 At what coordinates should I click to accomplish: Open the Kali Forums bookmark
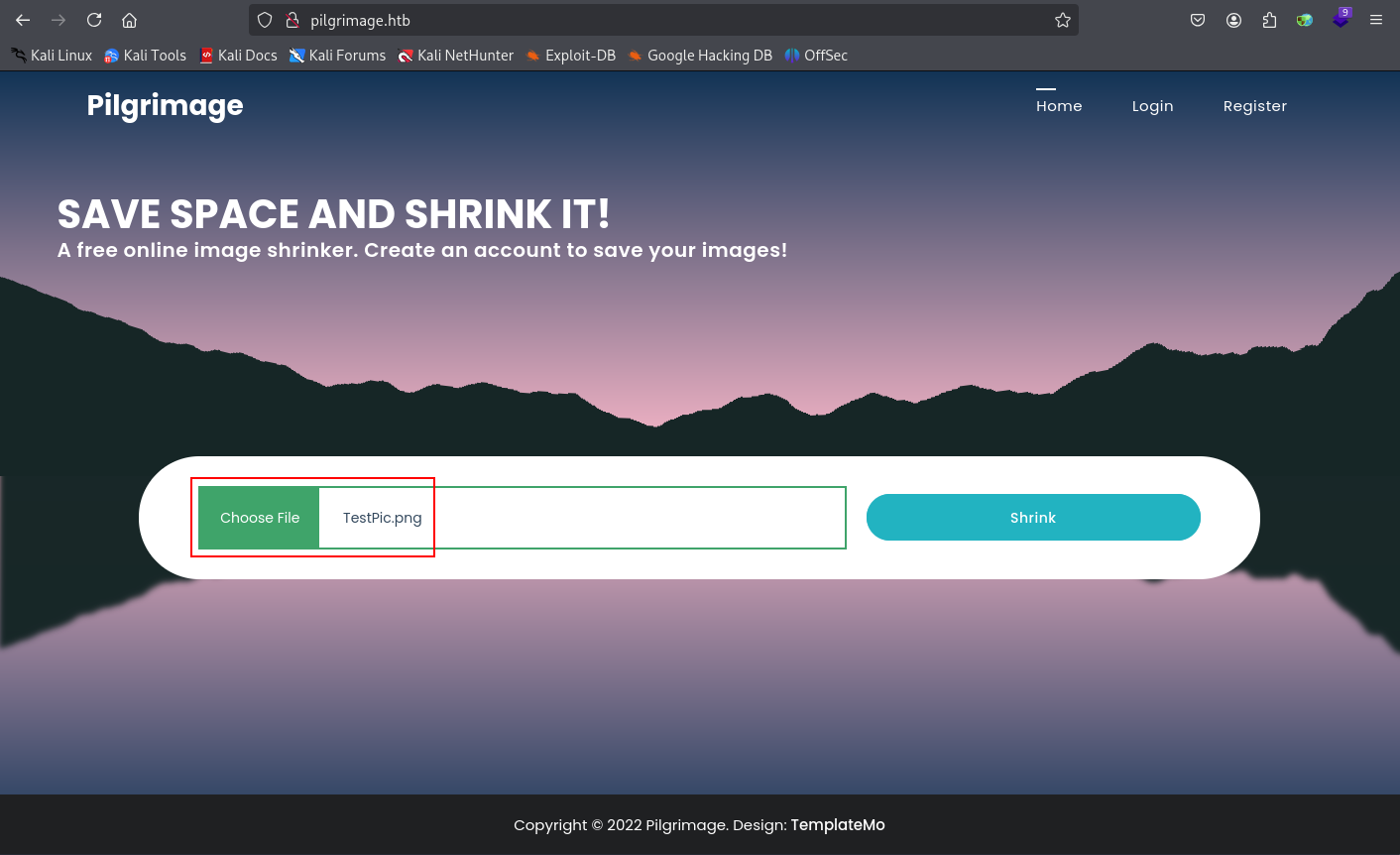pos(338,56)
